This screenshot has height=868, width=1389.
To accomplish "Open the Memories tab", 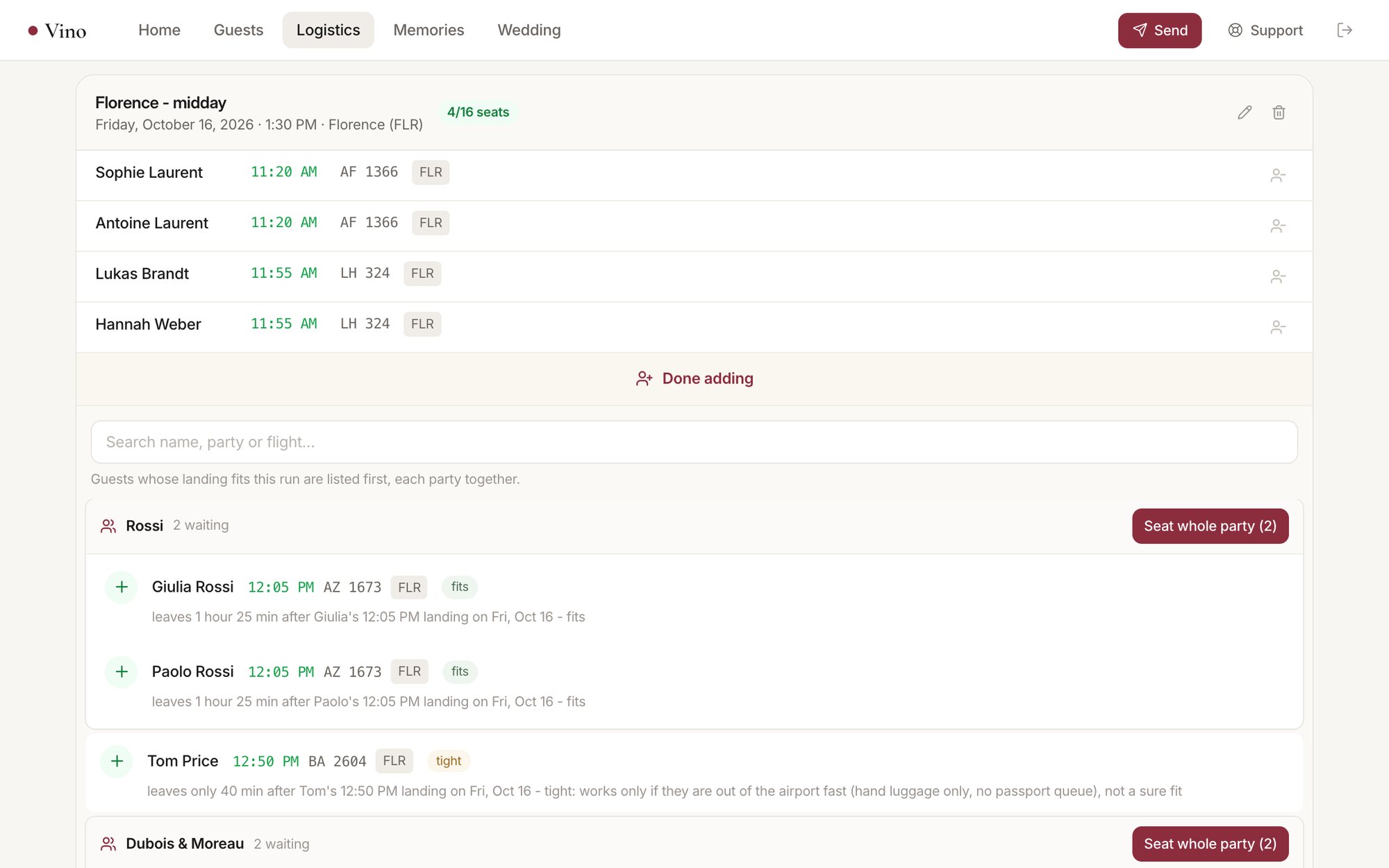I will click(429, 30).
